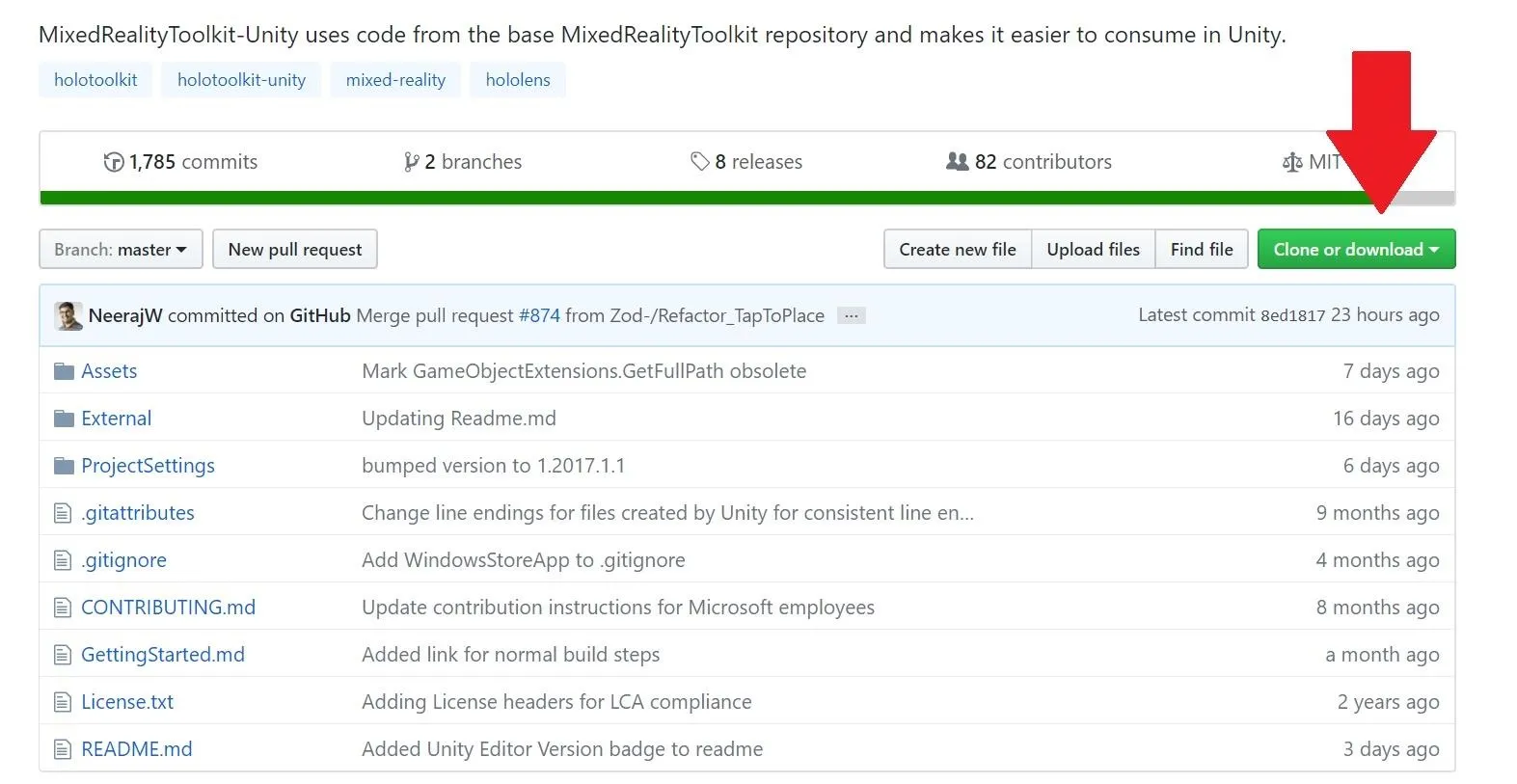This screenshot has height=784, width=1517.
Task: Click the ProjectSettings folder icon
Action: pyautogui.click(x=64, y=466)
